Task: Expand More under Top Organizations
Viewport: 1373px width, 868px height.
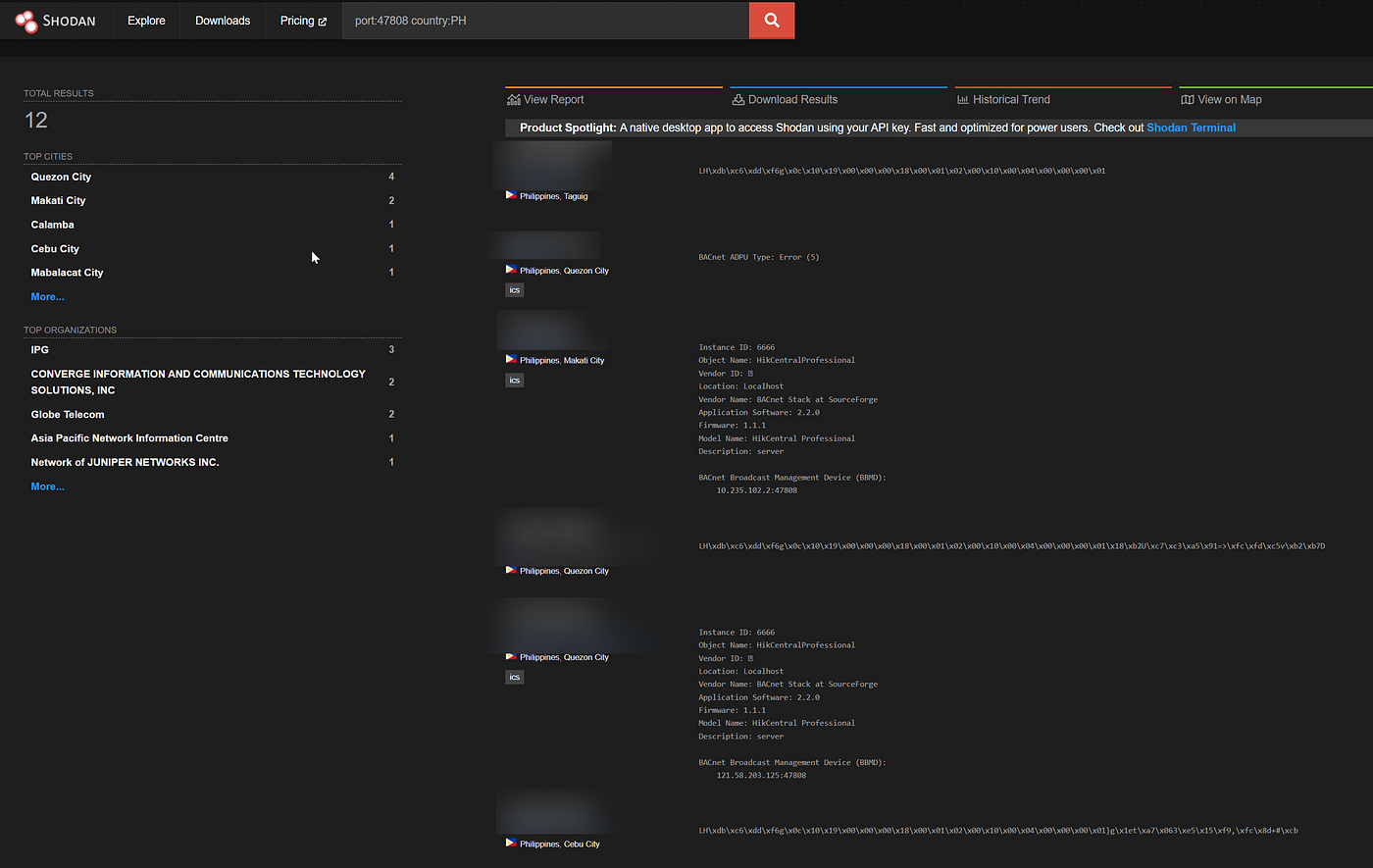Action: coord(47,486)
